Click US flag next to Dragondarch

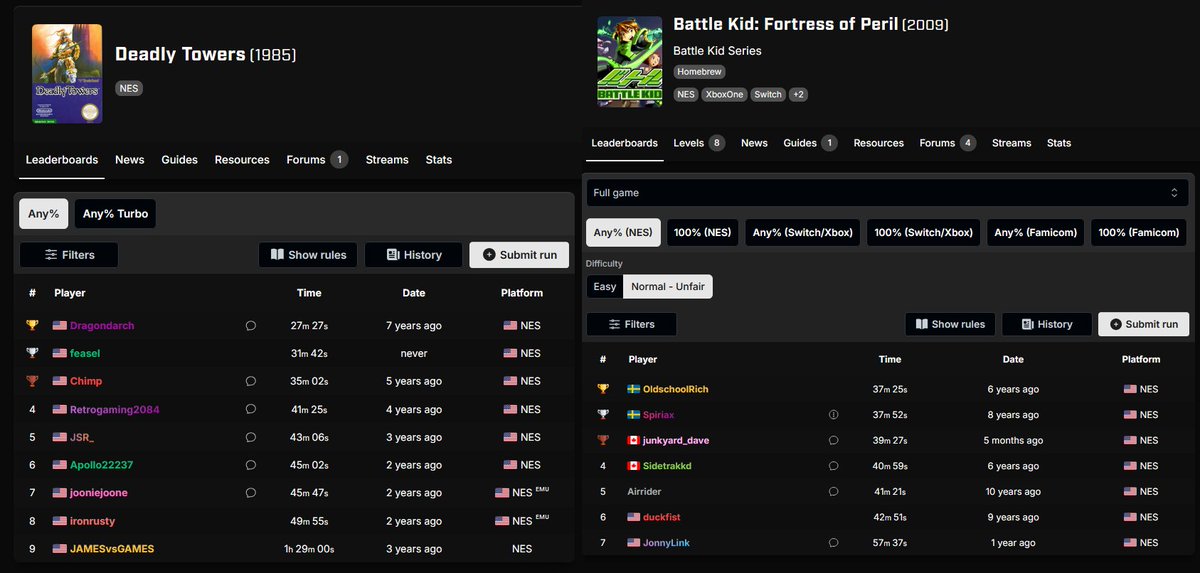click(59, 325)
